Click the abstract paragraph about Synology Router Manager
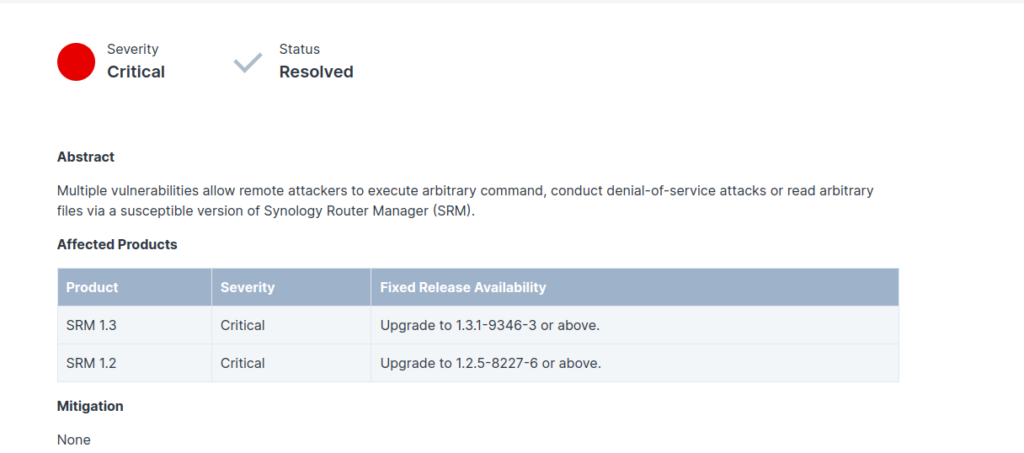The width and height of the screenshot is (1024, 453). (465, 202)
